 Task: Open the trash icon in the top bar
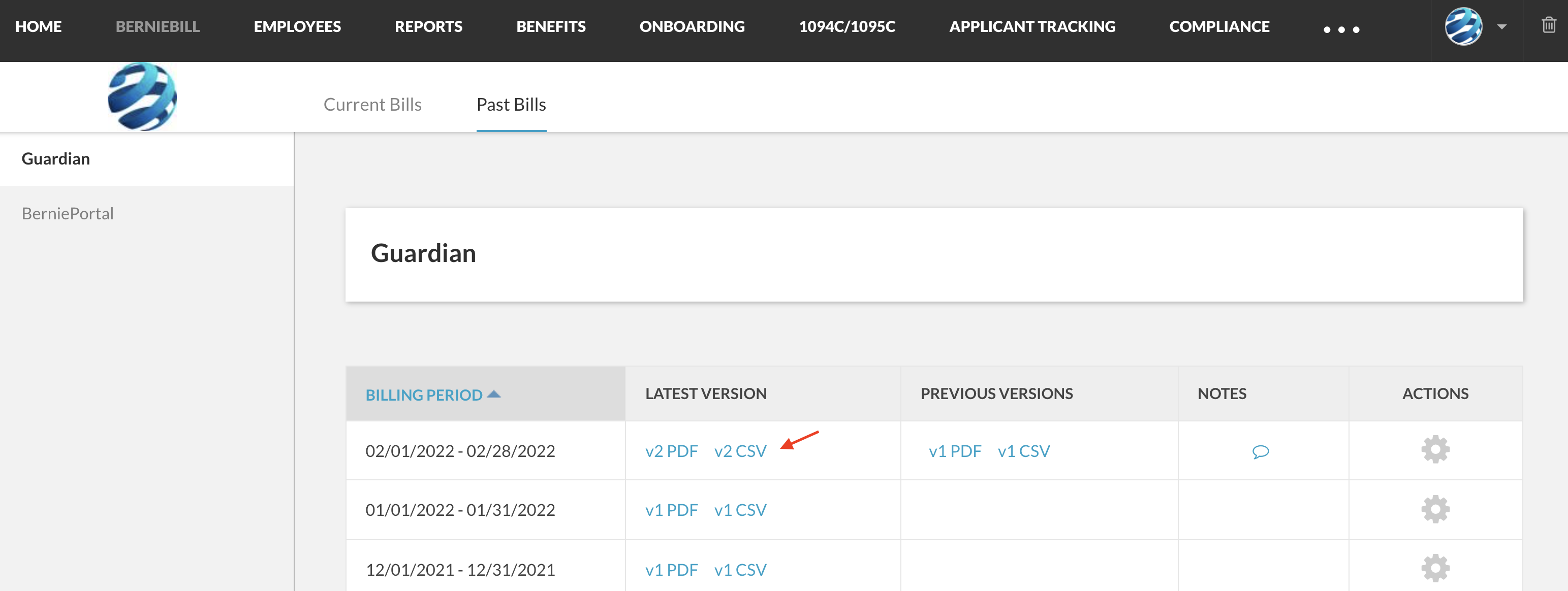tap(1549, 25)
